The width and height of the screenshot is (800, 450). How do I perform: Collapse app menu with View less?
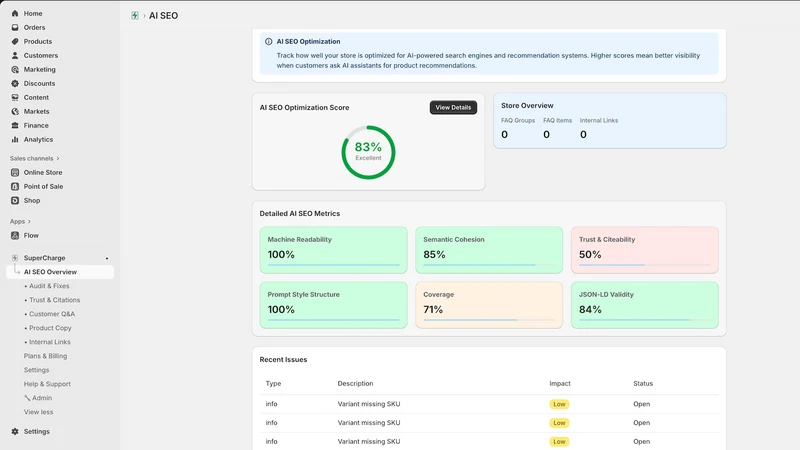pos(38,412)
